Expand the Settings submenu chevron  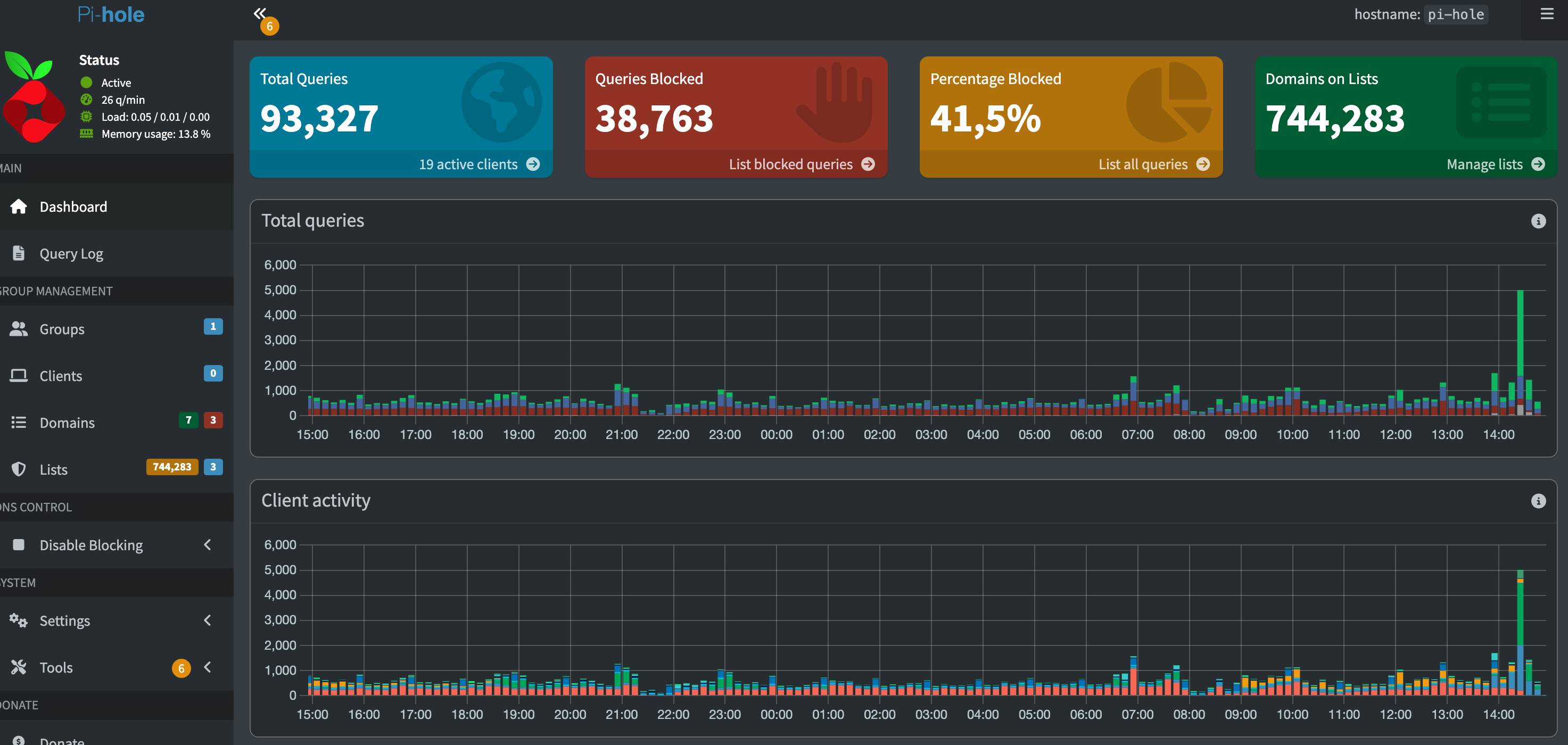point(208,620)
